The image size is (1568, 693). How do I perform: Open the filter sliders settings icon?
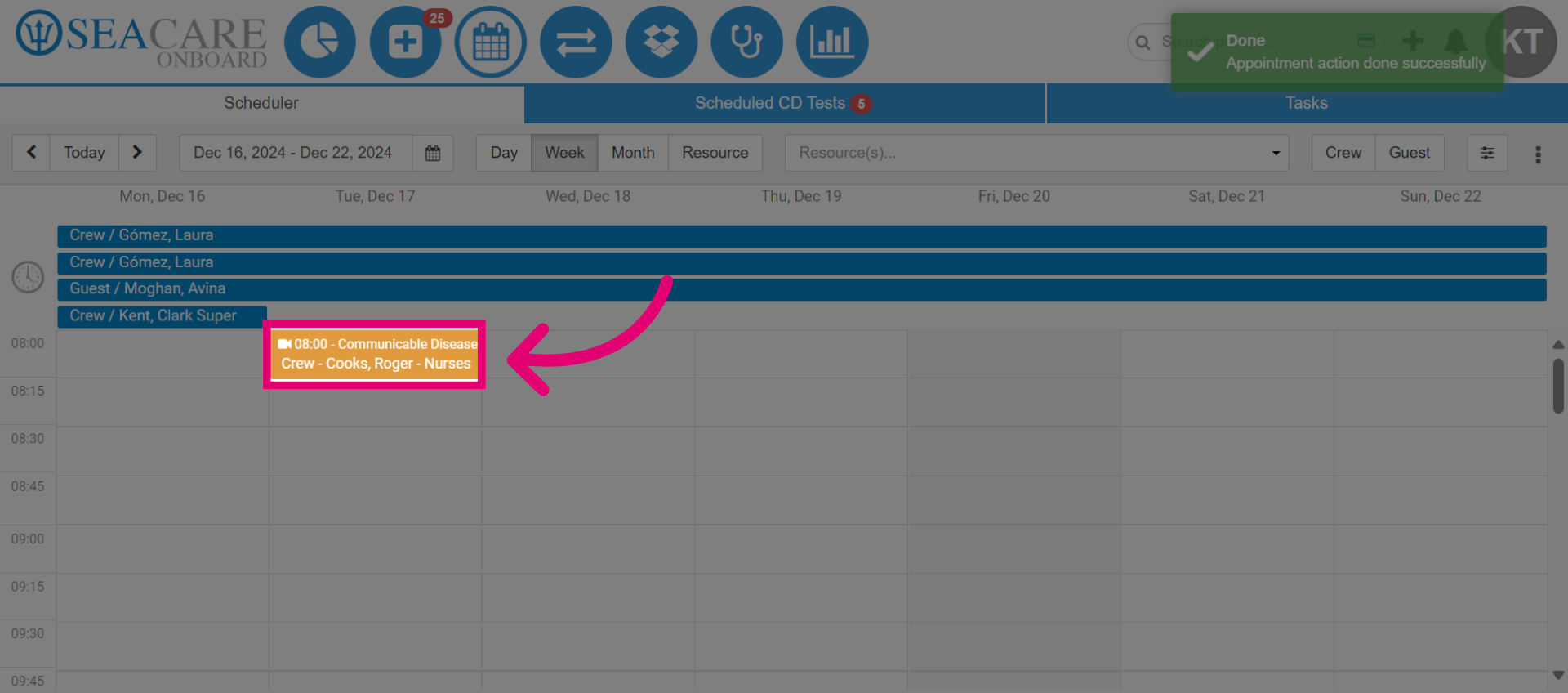1487,153
